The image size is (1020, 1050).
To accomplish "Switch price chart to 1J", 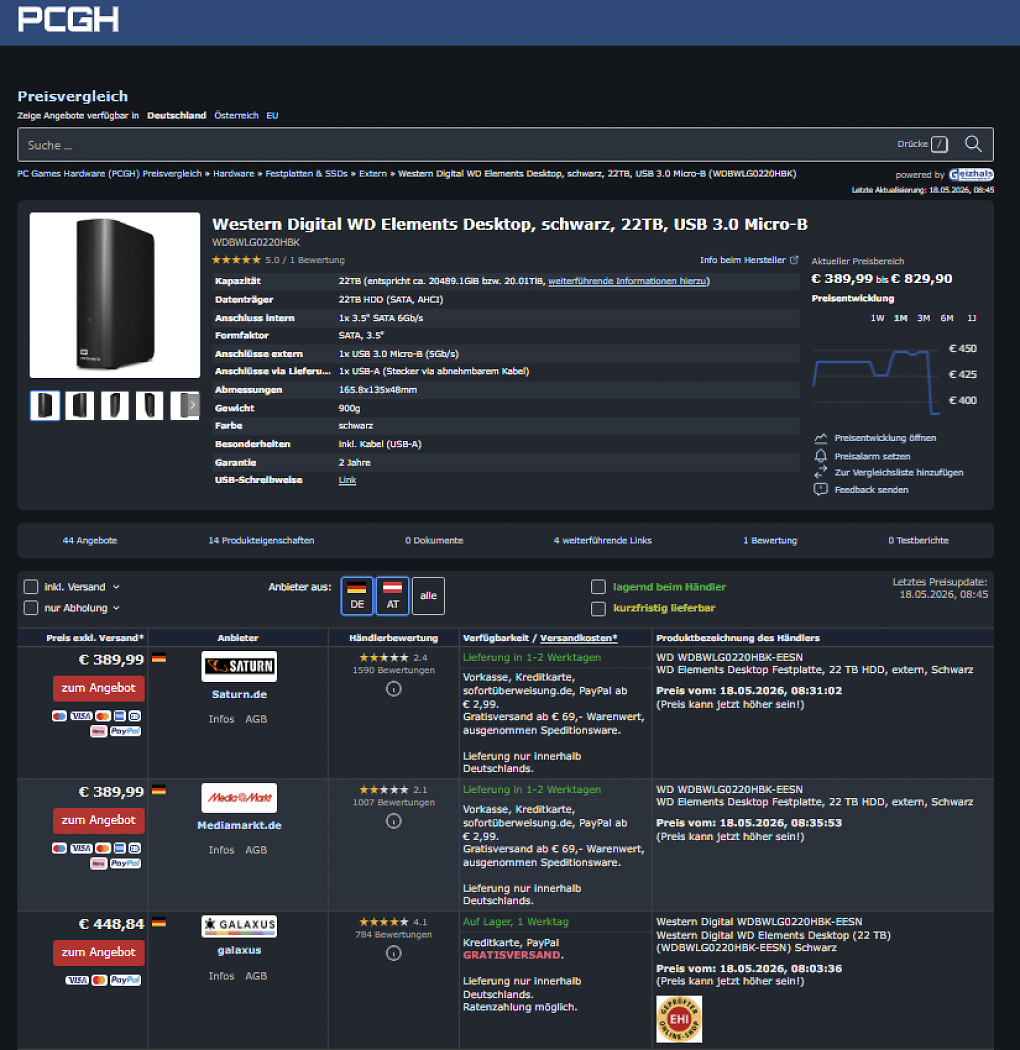I will pos(971,318).
